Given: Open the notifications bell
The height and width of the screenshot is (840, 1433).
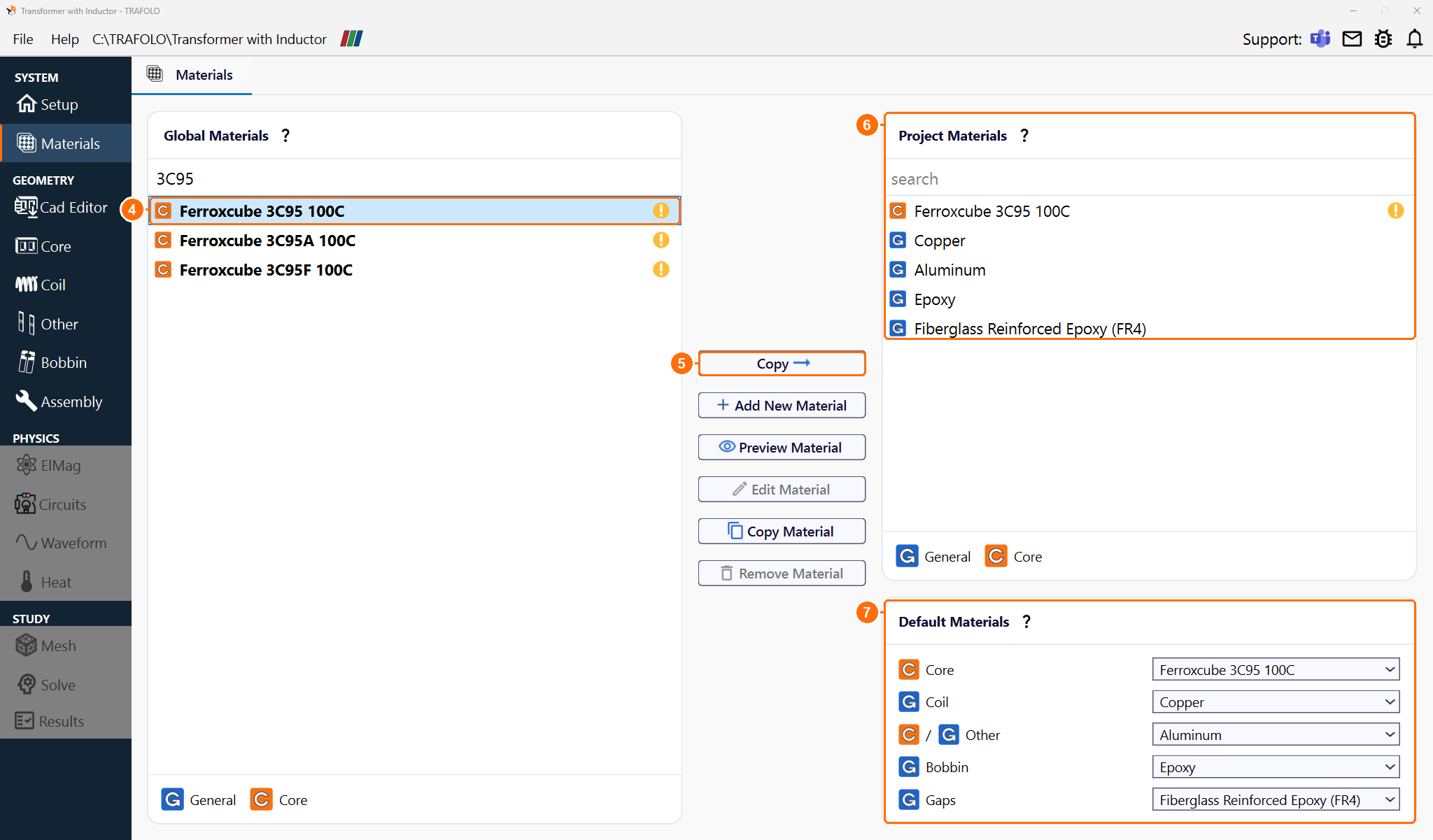Looking at the screenshot, I should coord(1415,39).
